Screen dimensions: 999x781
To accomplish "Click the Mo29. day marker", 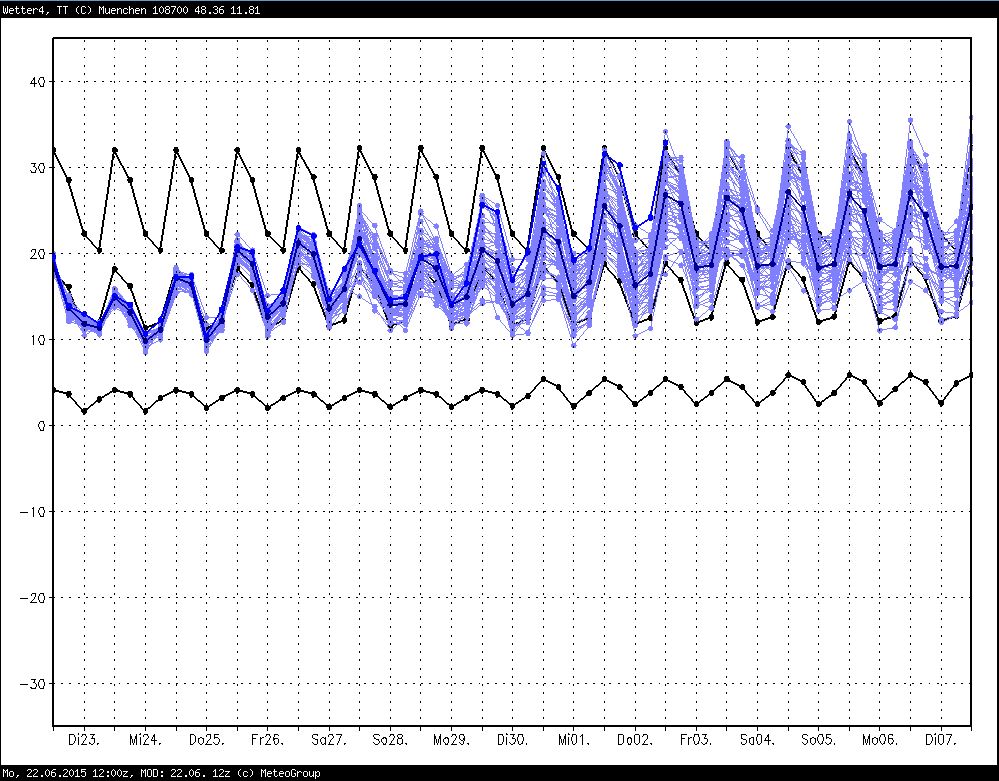I will [450, 740].
